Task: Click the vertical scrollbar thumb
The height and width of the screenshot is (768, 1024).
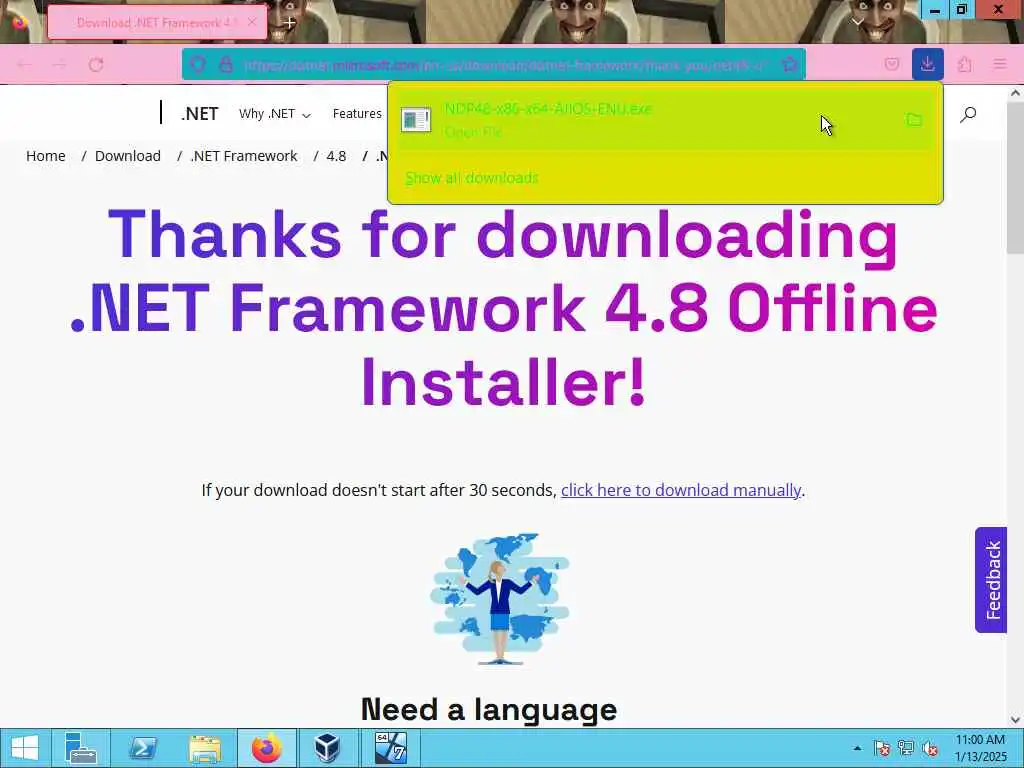Action: [1015, 178]
